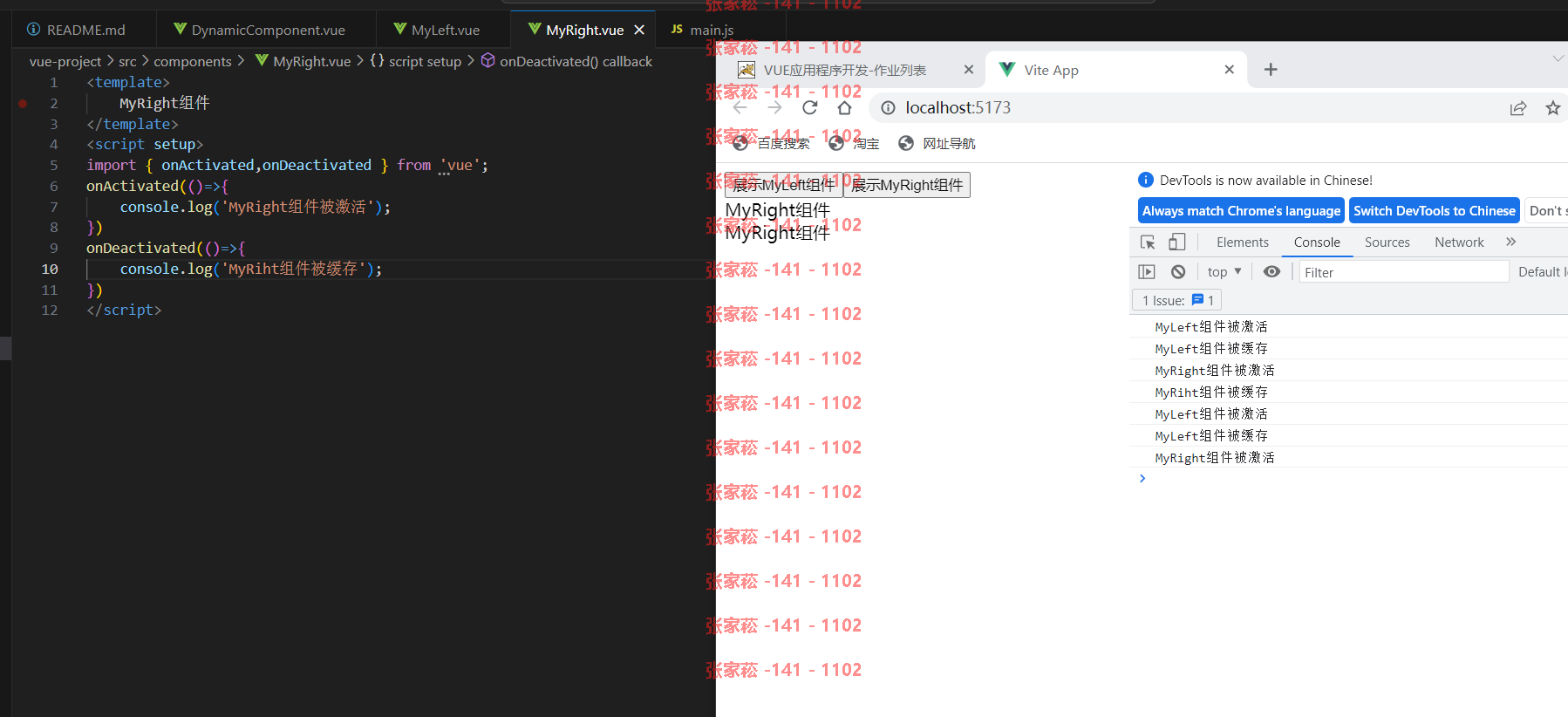Activate the inspect element picker
Viewport: 1568px width, 717px height.
click(1148, 242)
